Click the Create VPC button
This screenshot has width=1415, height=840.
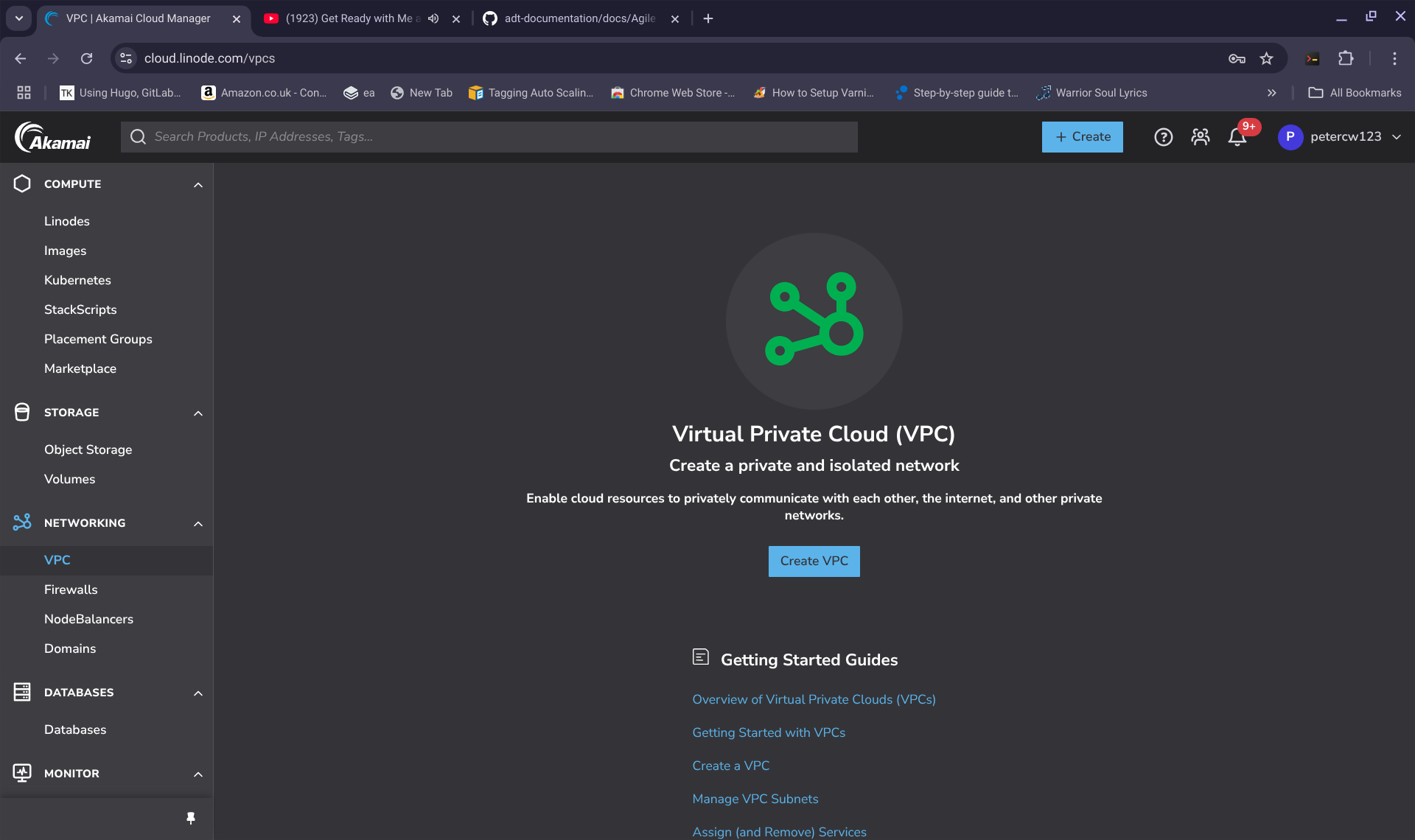click(814, 561)
